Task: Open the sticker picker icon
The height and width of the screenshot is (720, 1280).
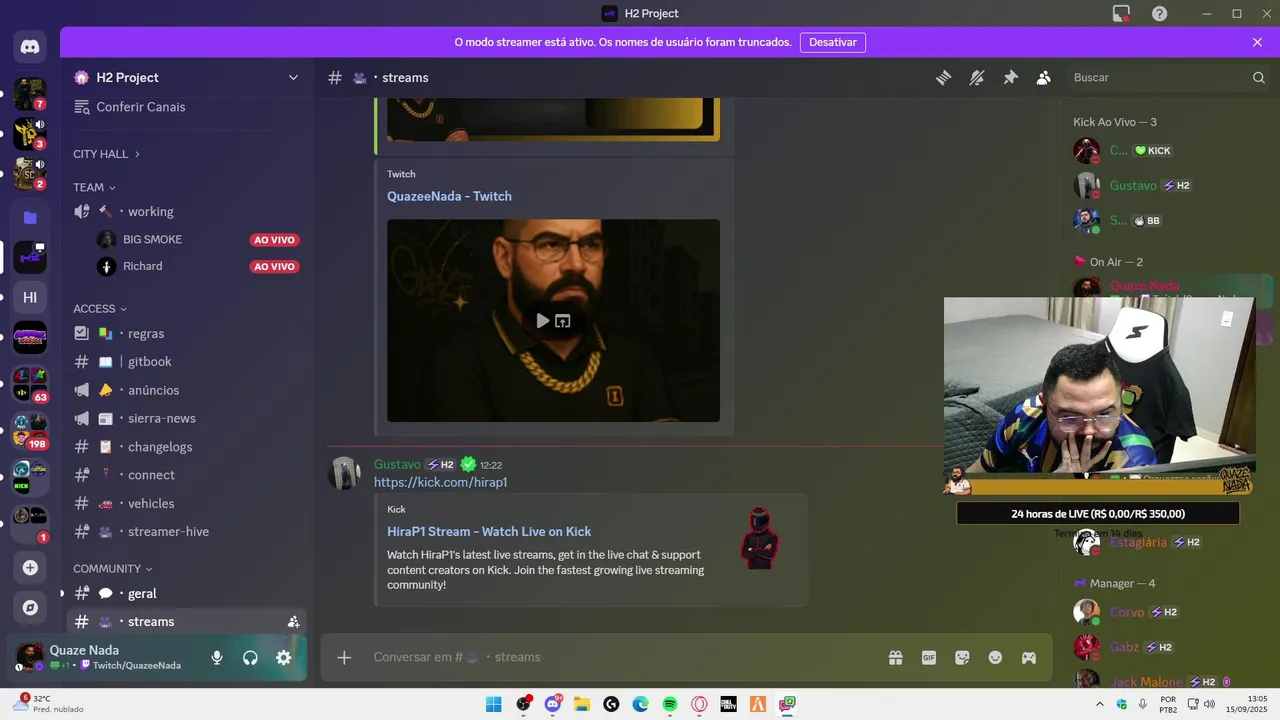Action: coord(962,657)
